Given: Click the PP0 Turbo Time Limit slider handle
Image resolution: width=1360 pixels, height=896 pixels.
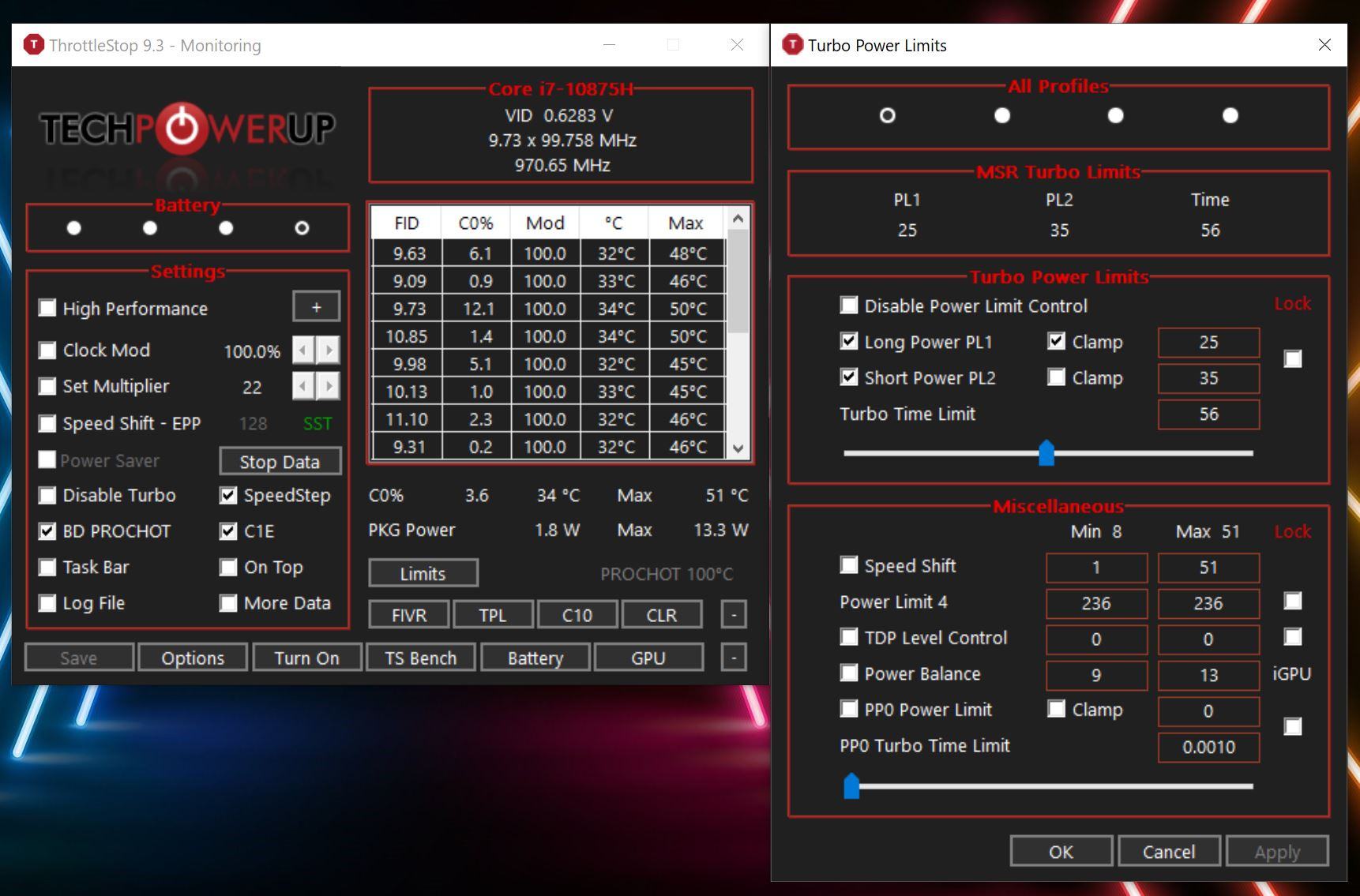Looking at the screenshot, I should pos(851,786).
